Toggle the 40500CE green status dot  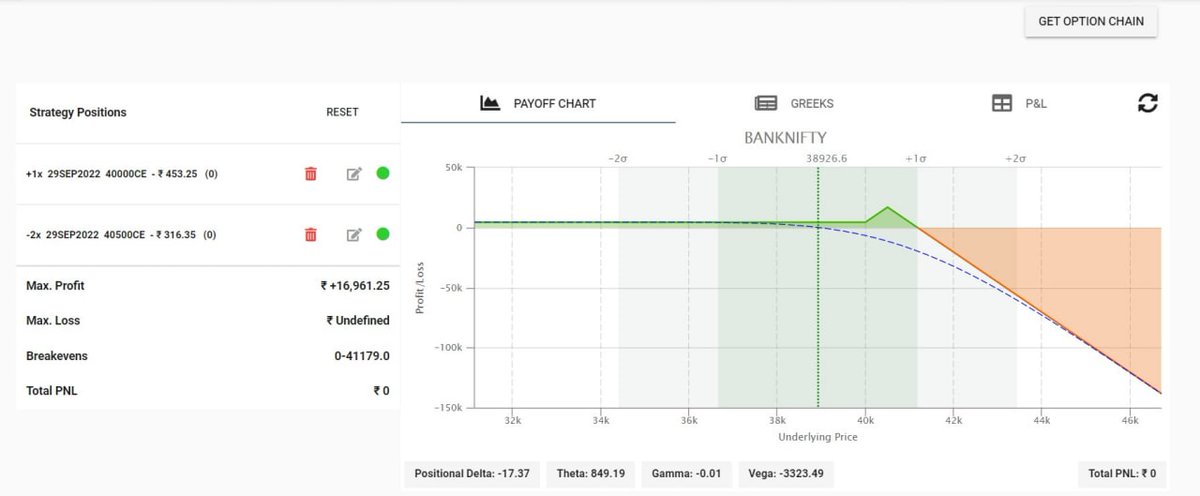point(383,234)
